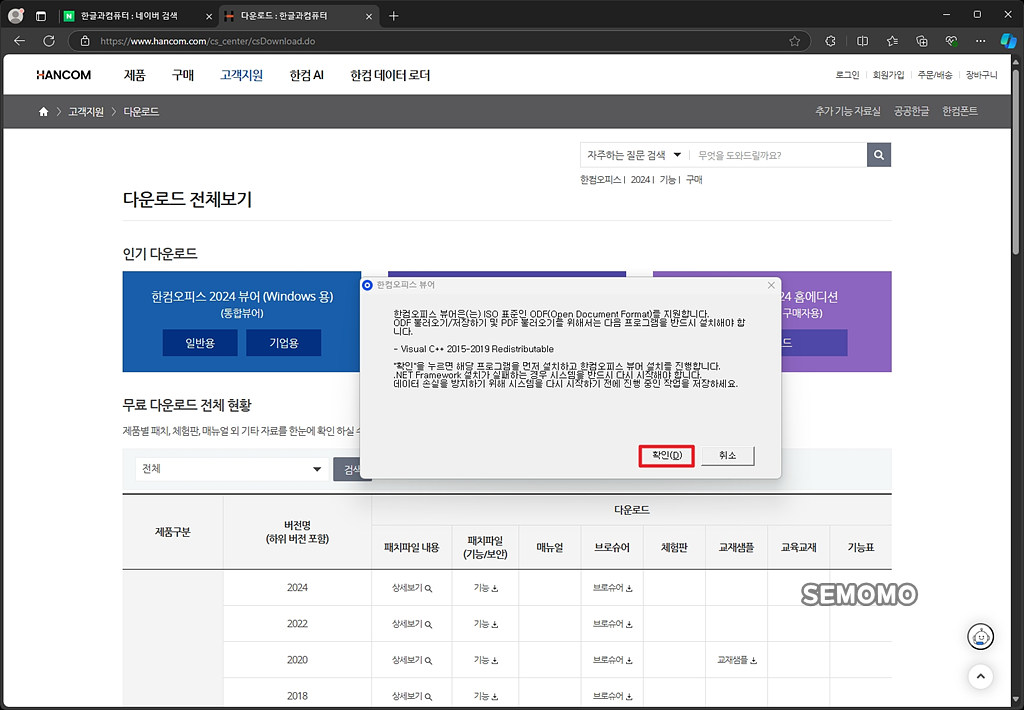
Task: Open the 고객지원 menu
Action: 242,75
